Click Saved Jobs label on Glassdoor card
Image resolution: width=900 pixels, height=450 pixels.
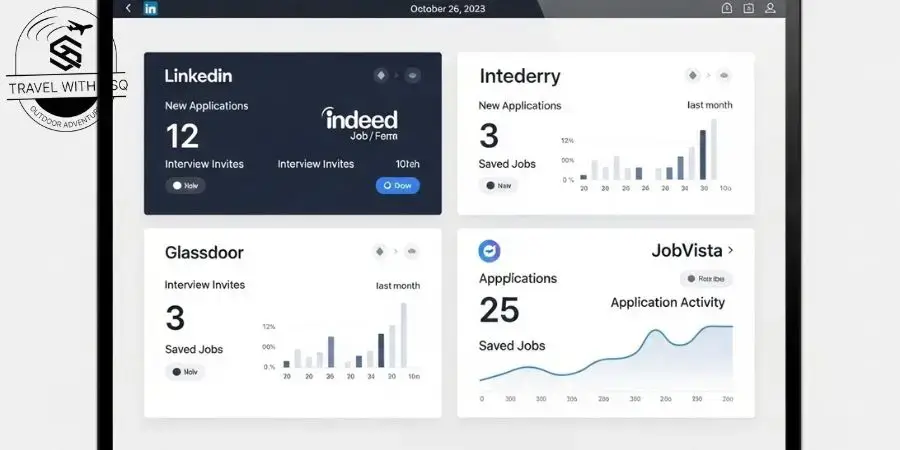194,349
